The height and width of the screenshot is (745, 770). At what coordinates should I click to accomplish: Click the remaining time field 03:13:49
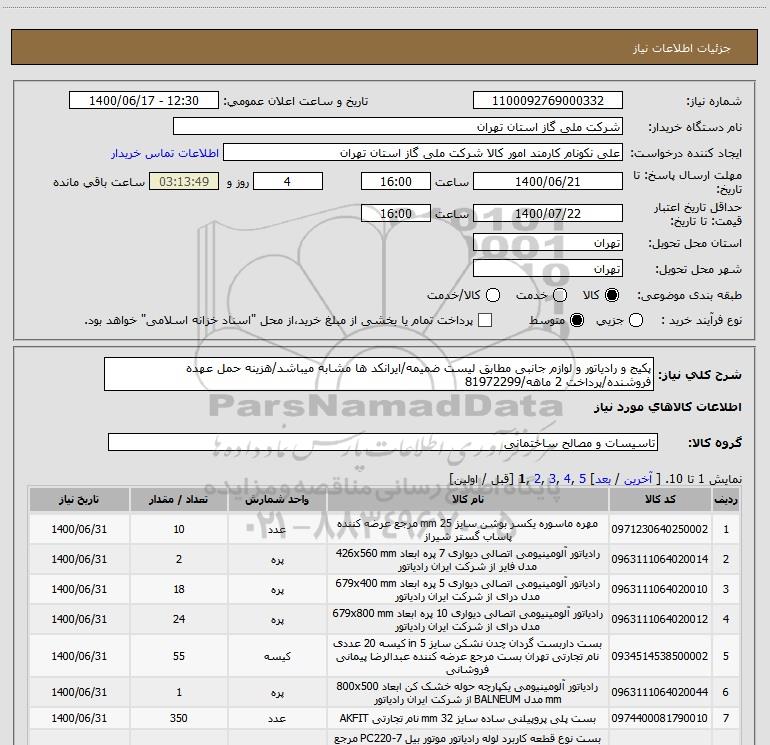tap(184, 181)
